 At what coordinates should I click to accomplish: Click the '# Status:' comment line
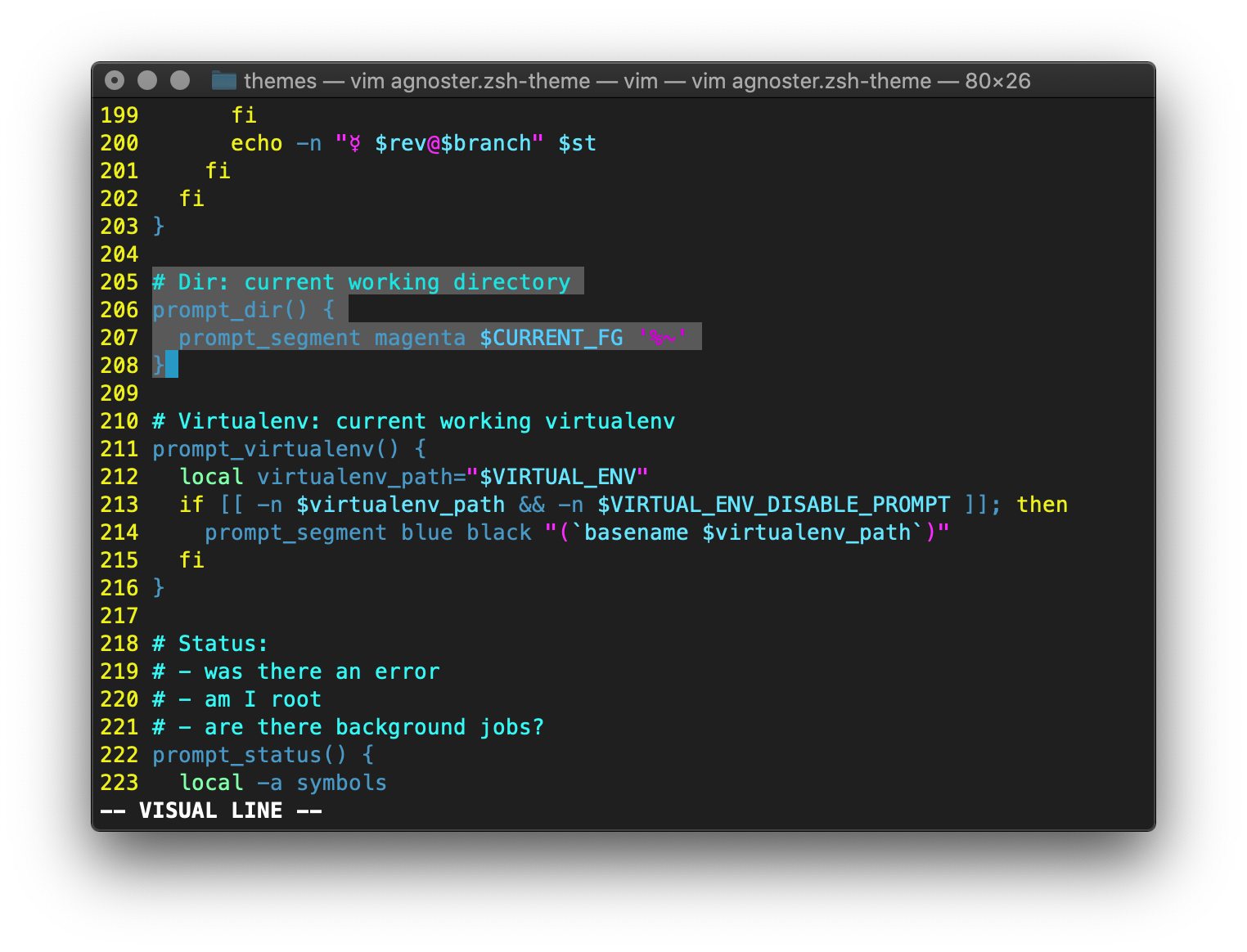coord(210,644)
